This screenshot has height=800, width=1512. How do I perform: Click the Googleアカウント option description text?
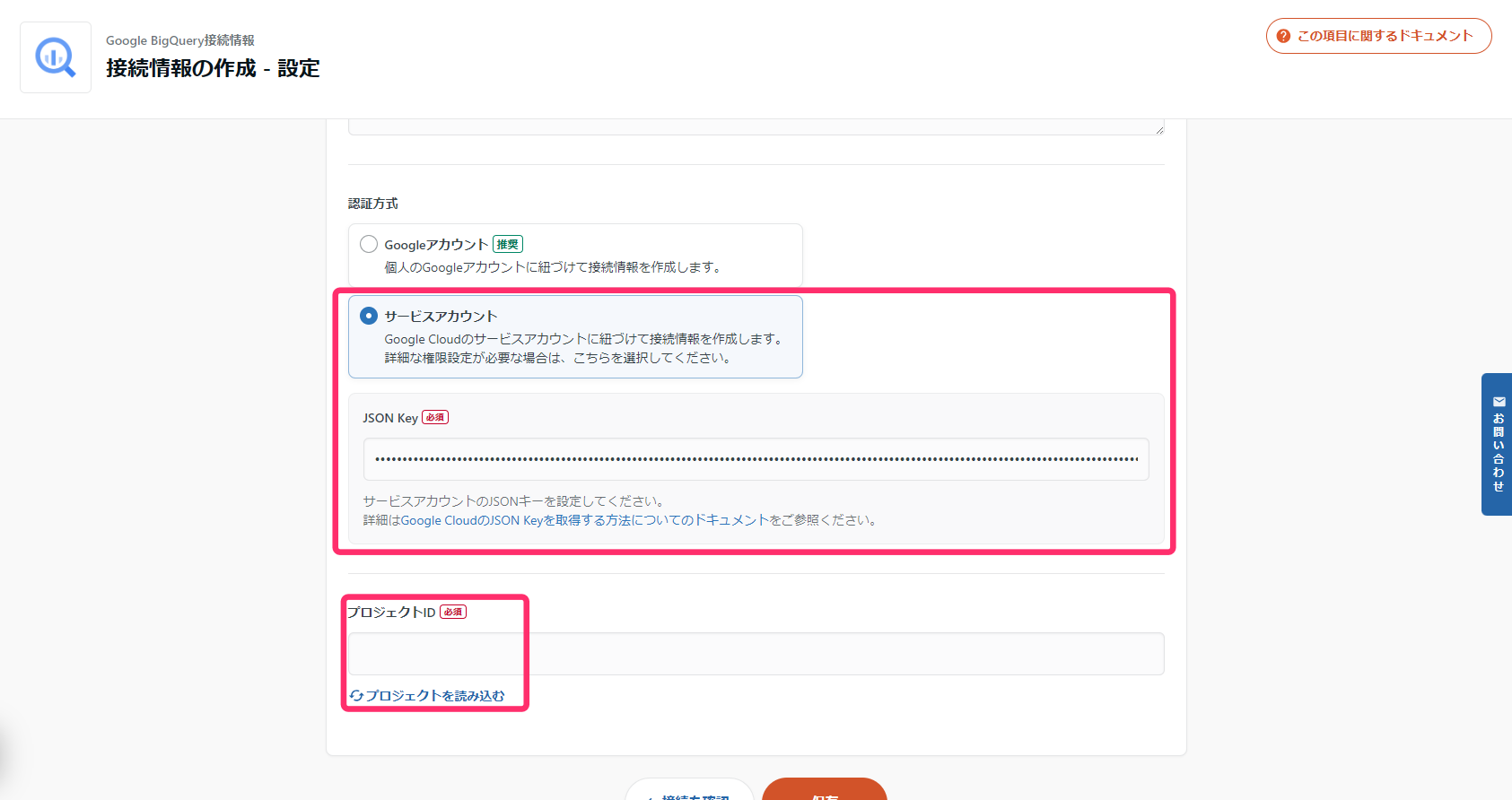pos(553,267)
